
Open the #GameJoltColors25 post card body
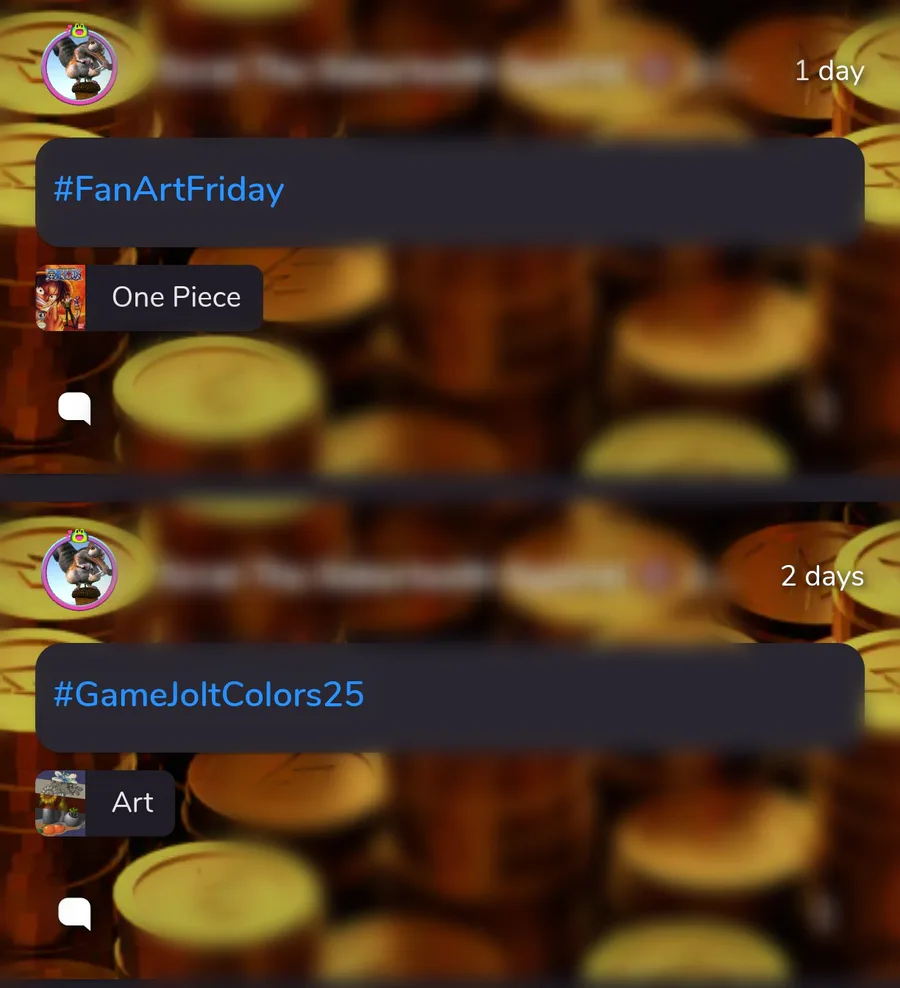(x=450, y=698)
